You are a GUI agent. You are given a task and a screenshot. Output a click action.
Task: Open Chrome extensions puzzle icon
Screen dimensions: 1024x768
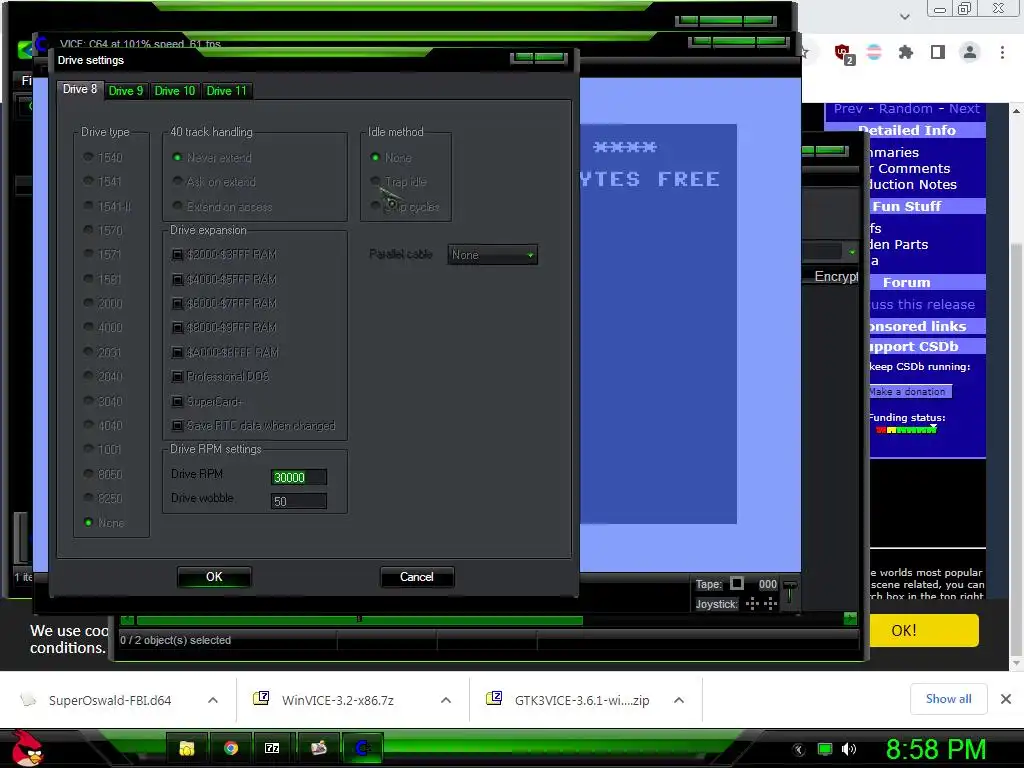point(906,52)
